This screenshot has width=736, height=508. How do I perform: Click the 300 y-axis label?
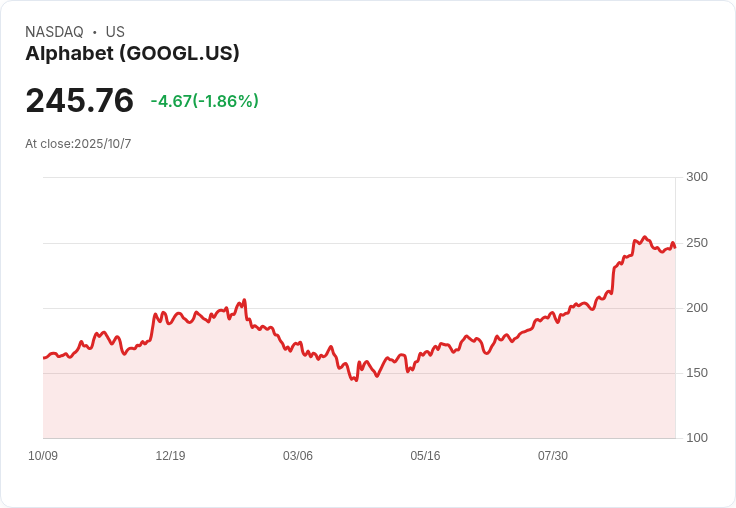696,177
